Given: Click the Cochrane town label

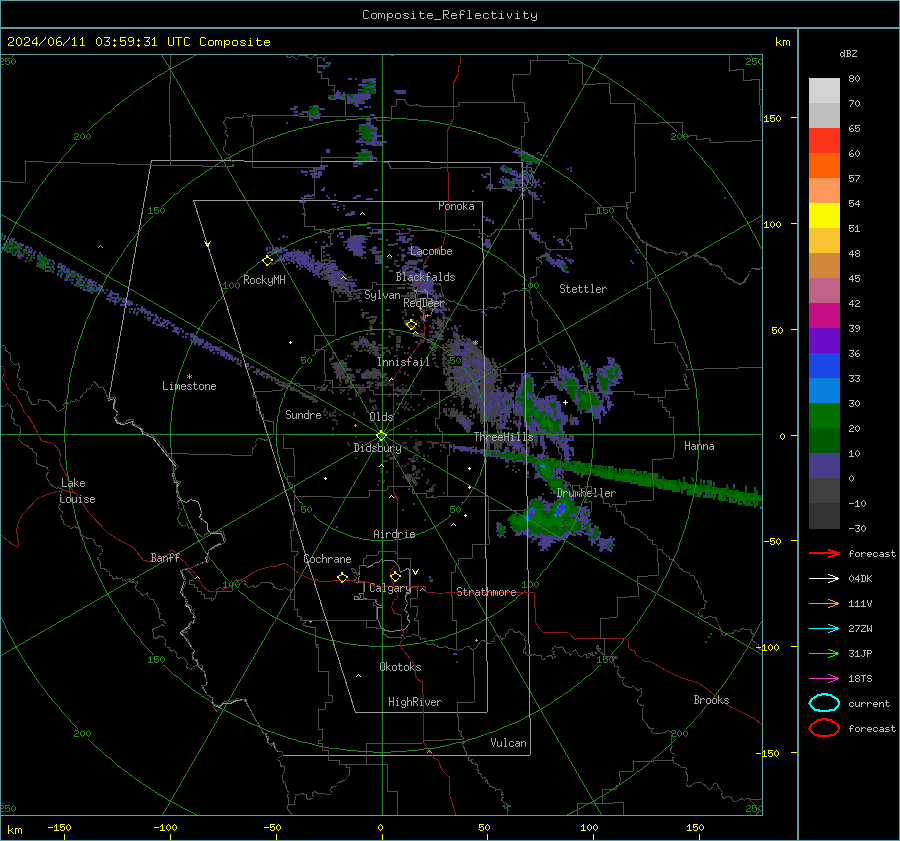Looking at the screenshot, I should pos(327,559).
